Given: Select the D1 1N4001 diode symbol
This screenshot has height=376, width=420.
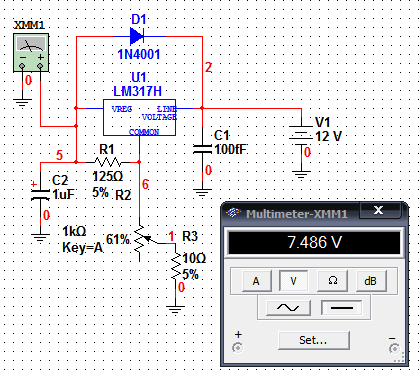Looking at the screenshot, I should coord(137,36).
